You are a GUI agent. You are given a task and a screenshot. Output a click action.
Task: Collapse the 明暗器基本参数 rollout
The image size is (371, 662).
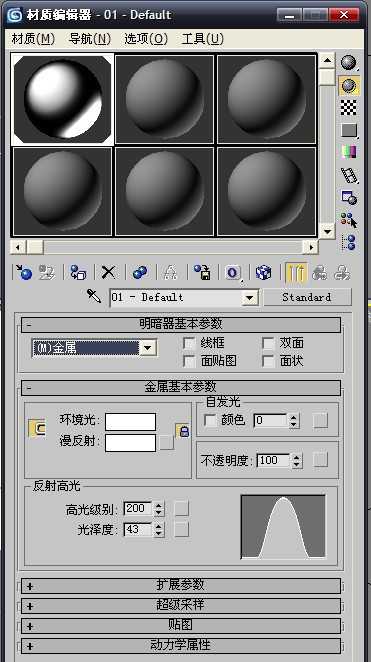(x=181, y=325)
